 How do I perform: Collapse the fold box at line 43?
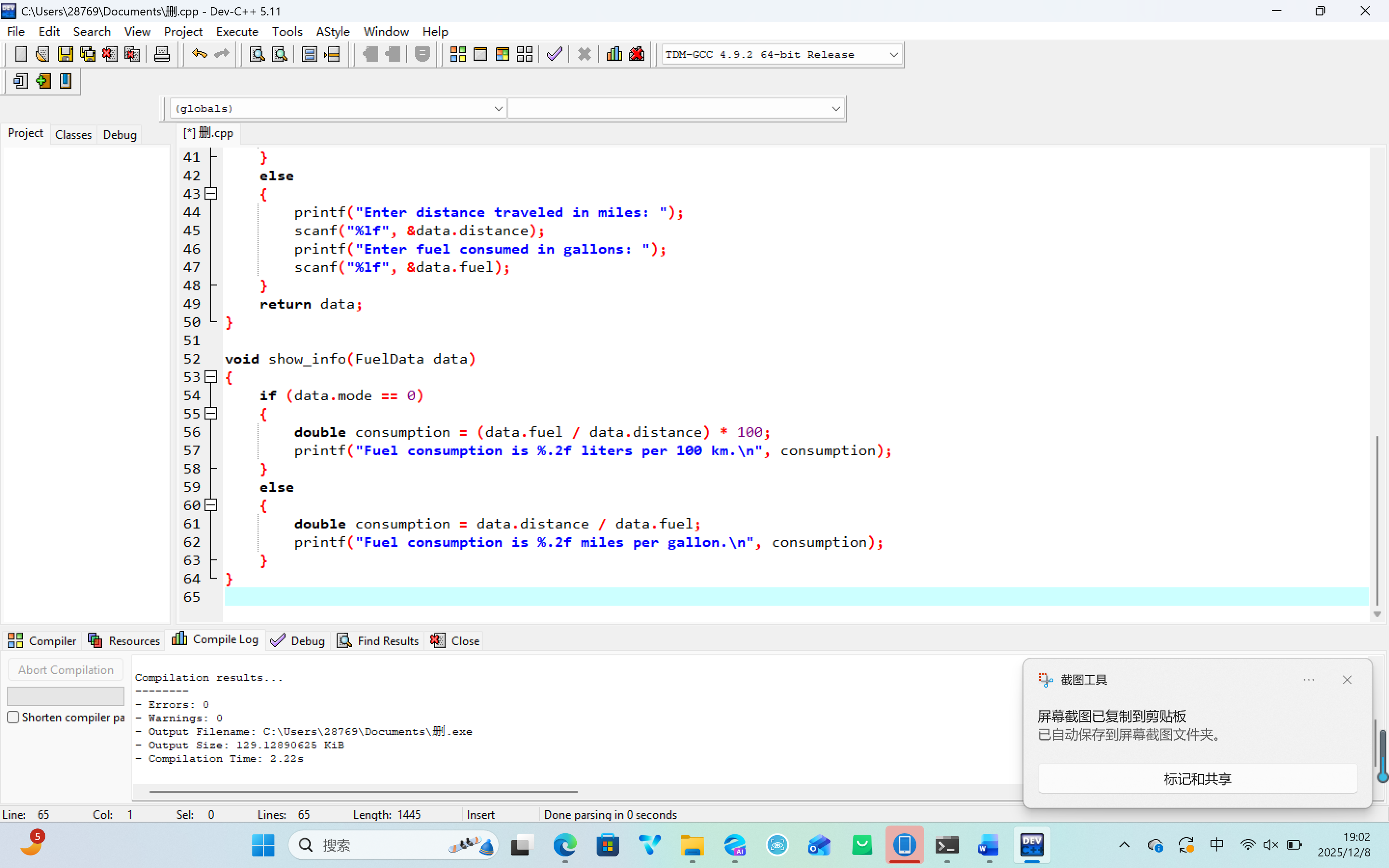[211, 193]
